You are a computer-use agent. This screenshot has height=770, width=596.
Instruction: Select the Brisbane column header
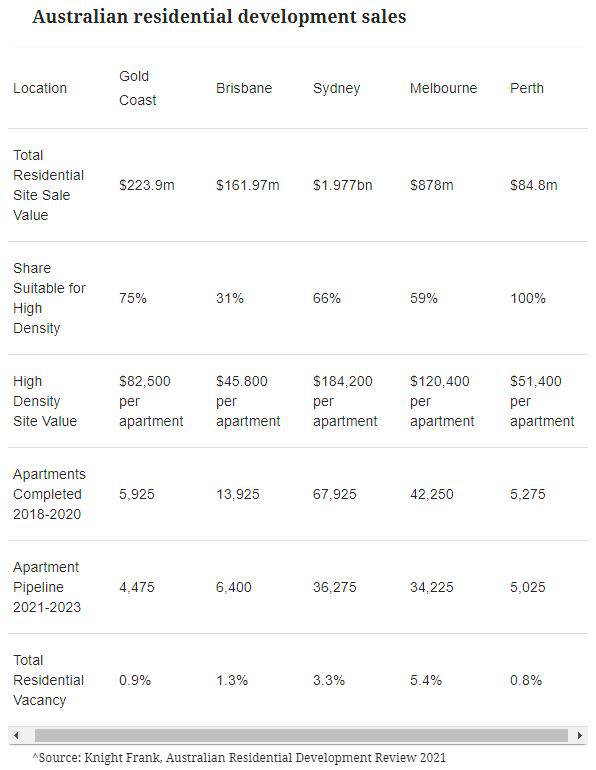click(x=244, y=88)
